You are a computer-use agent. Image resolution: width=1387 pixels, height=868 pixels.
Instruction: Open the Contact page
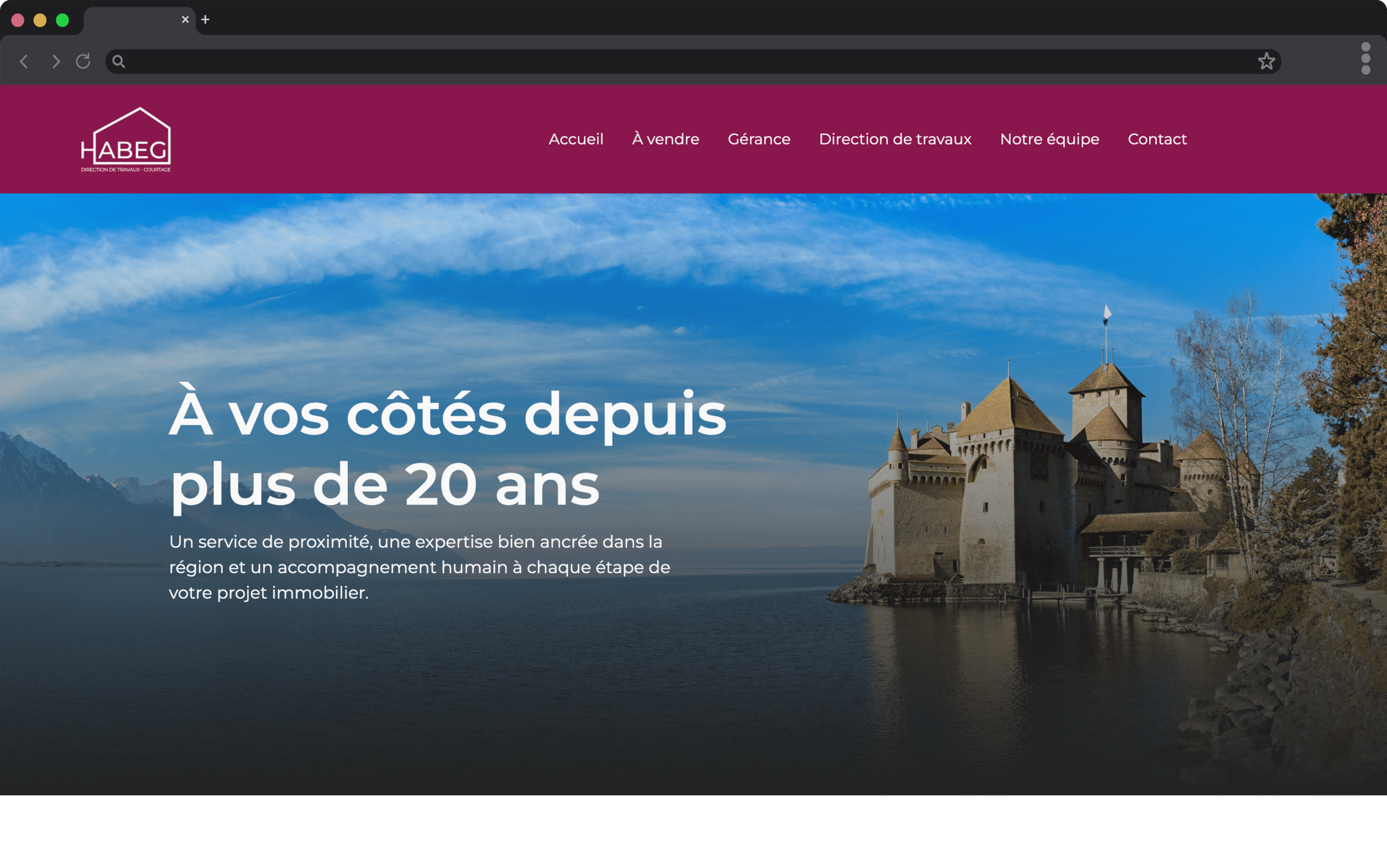(1157, 139)
